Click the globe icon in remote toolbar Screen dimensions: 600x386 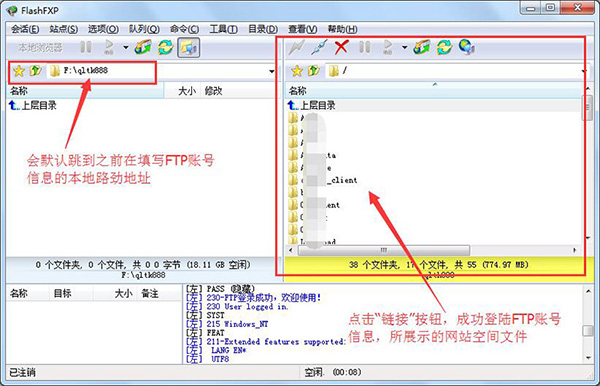tap(466, 47)
